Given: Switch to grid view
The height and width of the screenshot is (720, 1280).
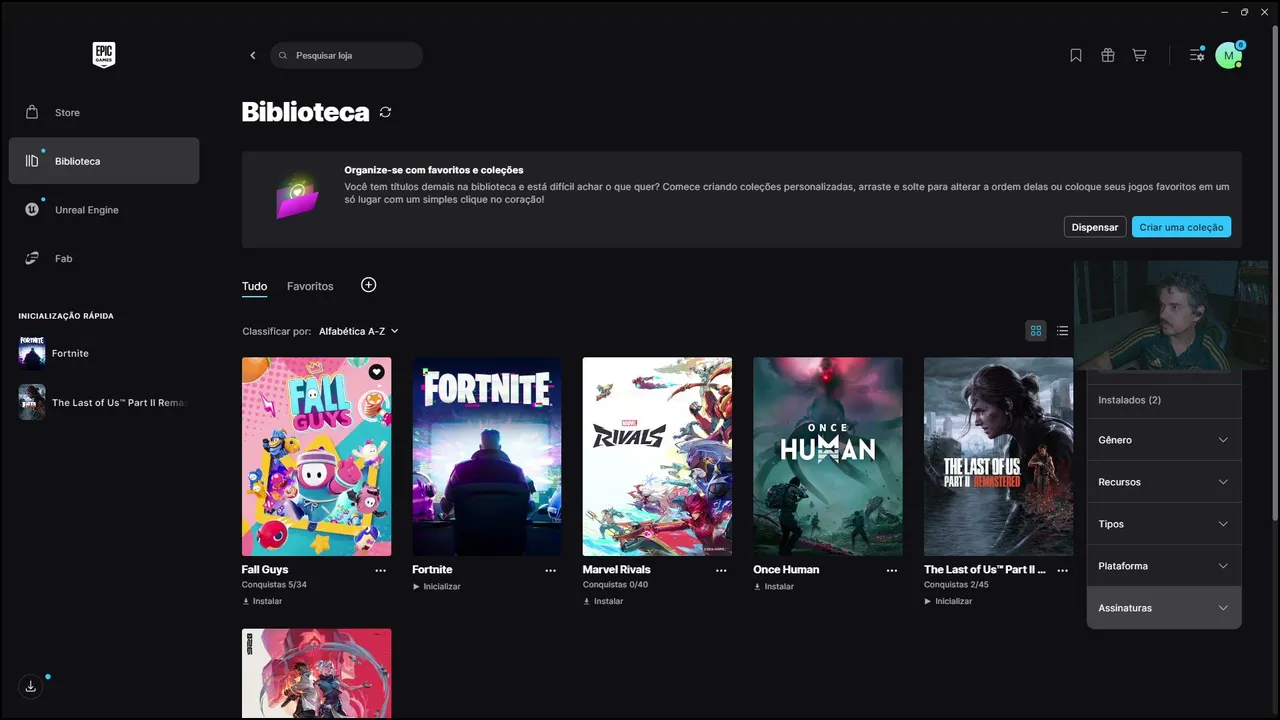Looking at the screenshot, I should pyautogui.click(x=1036, y=331).
